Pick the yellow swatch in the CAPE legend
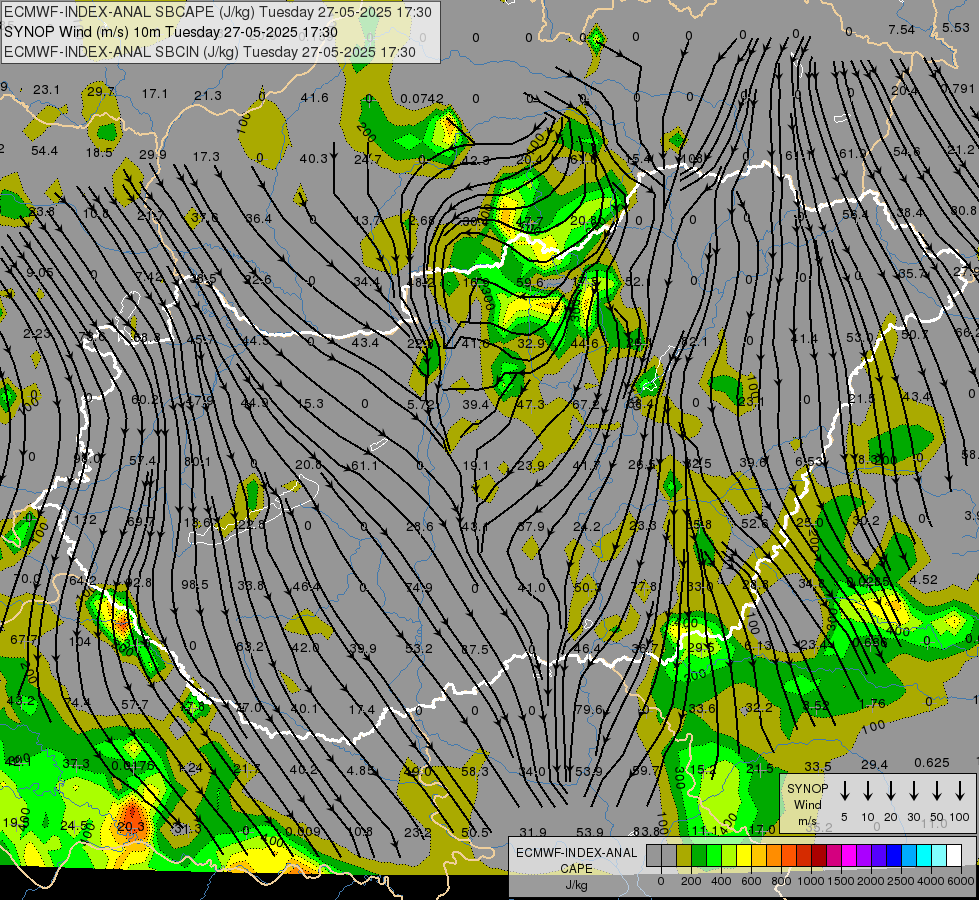The height and width of the screenshot is (900, 979). point(744,856)
